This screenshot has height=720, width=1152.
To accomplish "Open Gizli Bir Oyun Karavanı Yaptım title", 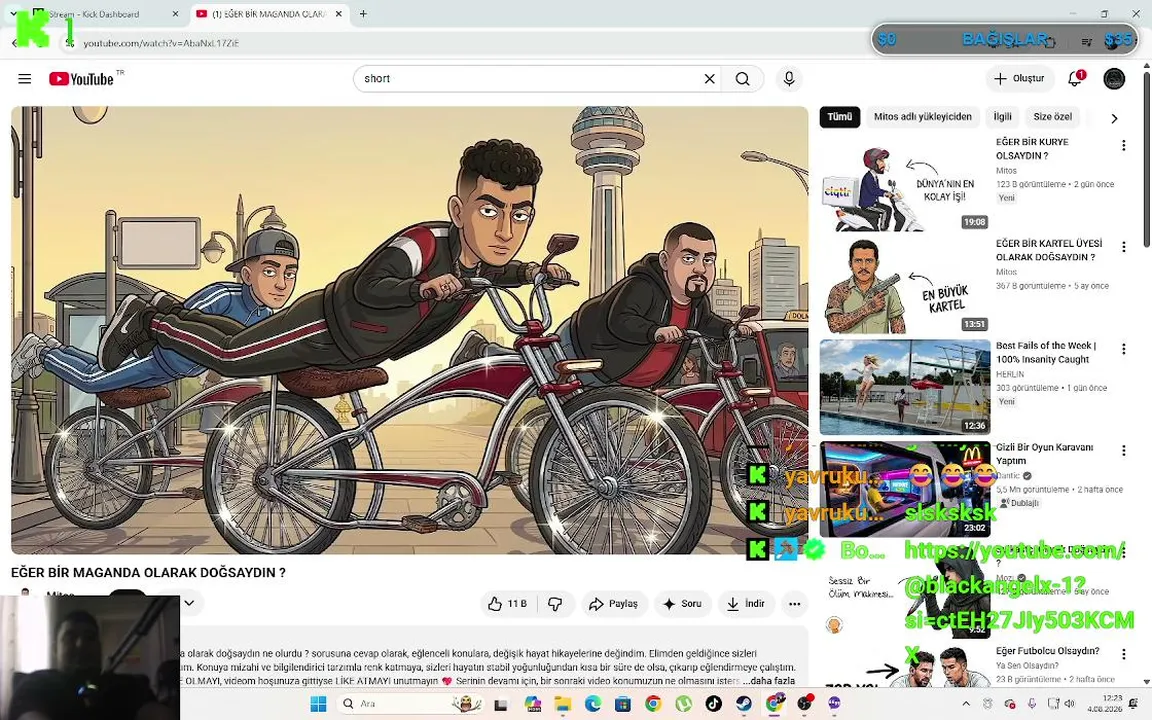I will tap(1044, 454).
